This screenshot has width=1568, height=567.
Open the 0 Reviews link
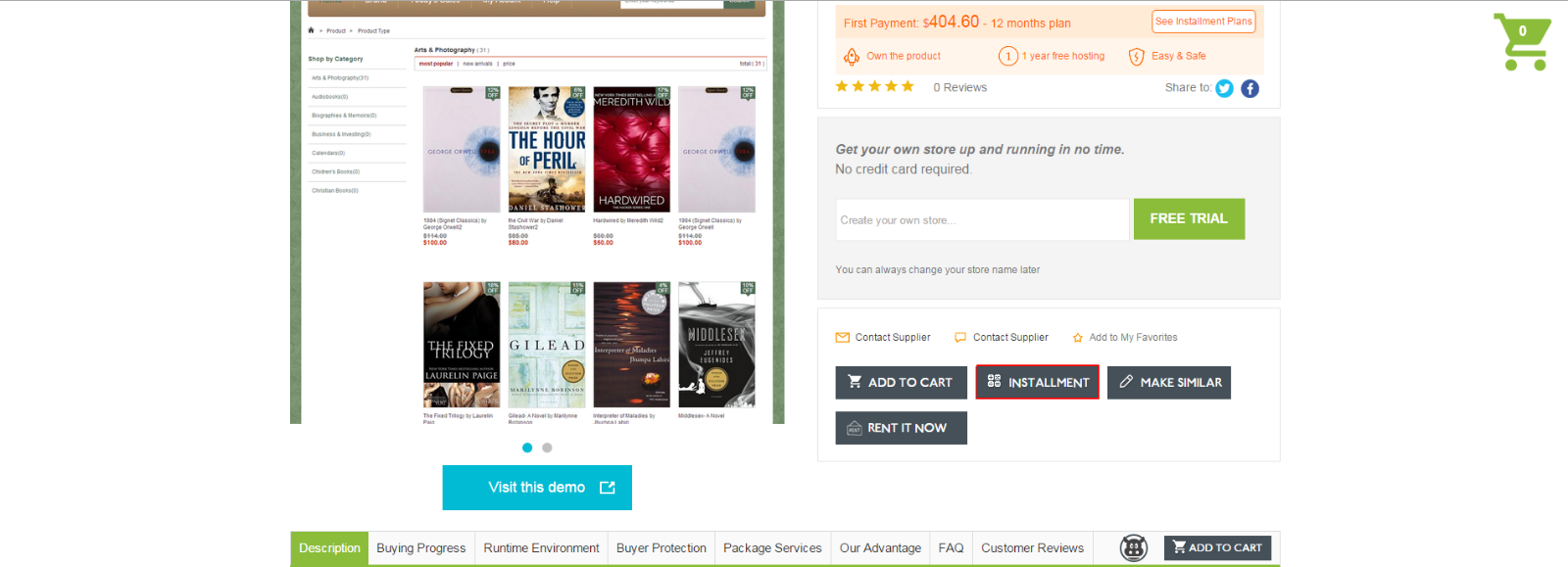click(x=959, y=88)
